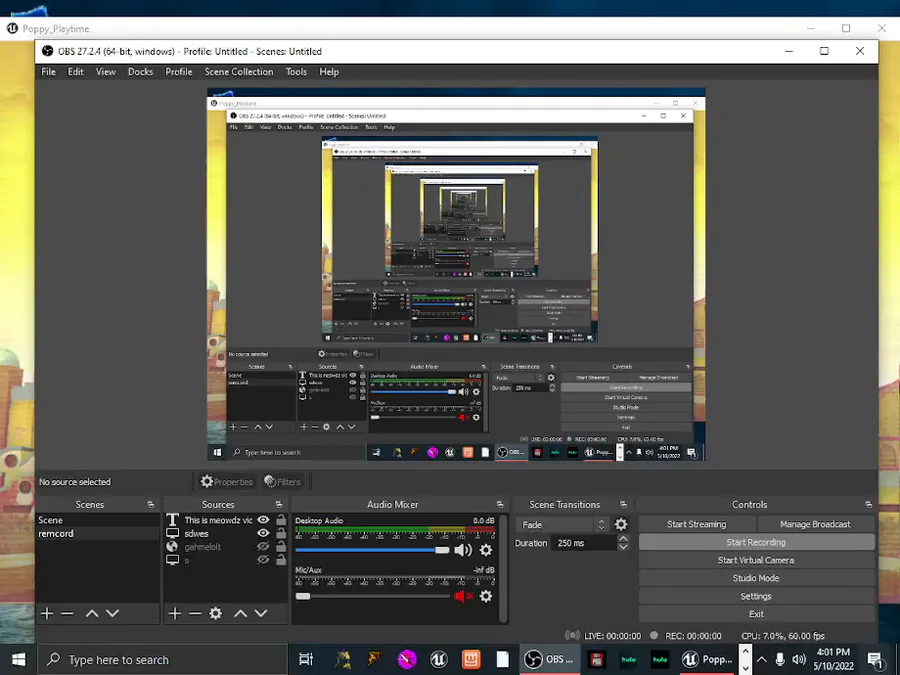The width and height of the screenshot is (900, 675).
Task: Open Desktop Audio settings gear
Action: 486,550
